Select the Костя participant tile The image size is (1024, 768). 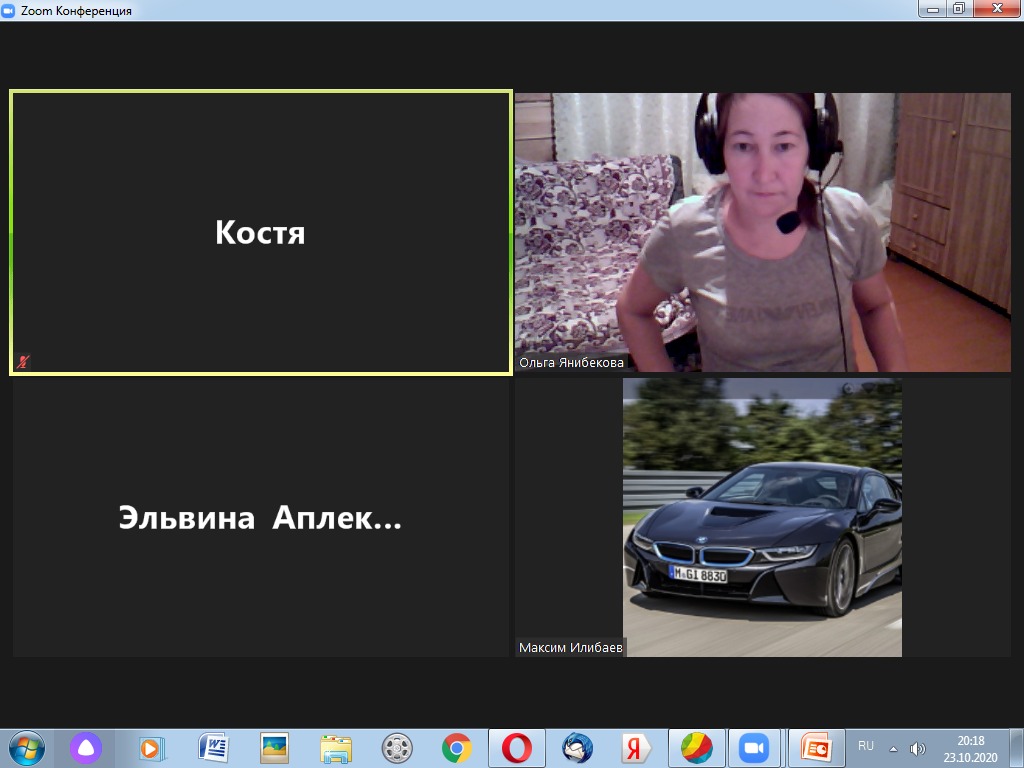point(260,233)
